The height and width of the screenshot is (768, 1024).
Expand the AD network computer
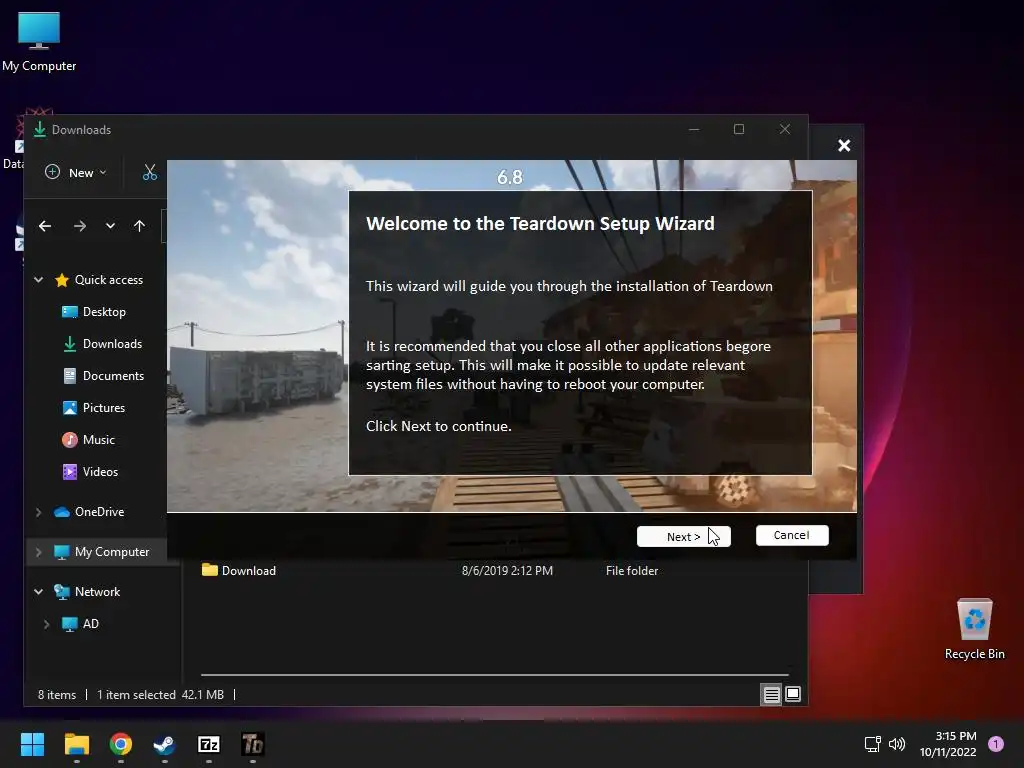(x=46, y=624)
